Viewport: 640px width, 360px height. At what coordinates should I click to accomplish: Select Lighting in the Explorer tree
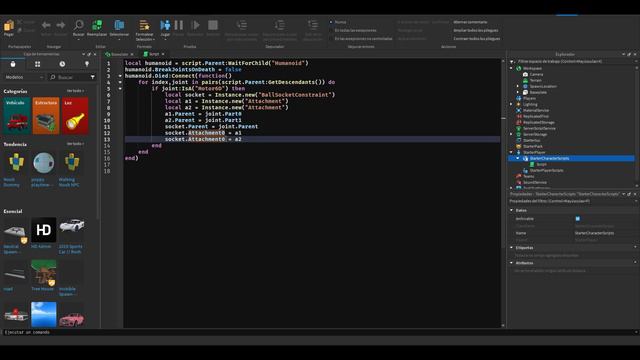(x=527, y=104)
